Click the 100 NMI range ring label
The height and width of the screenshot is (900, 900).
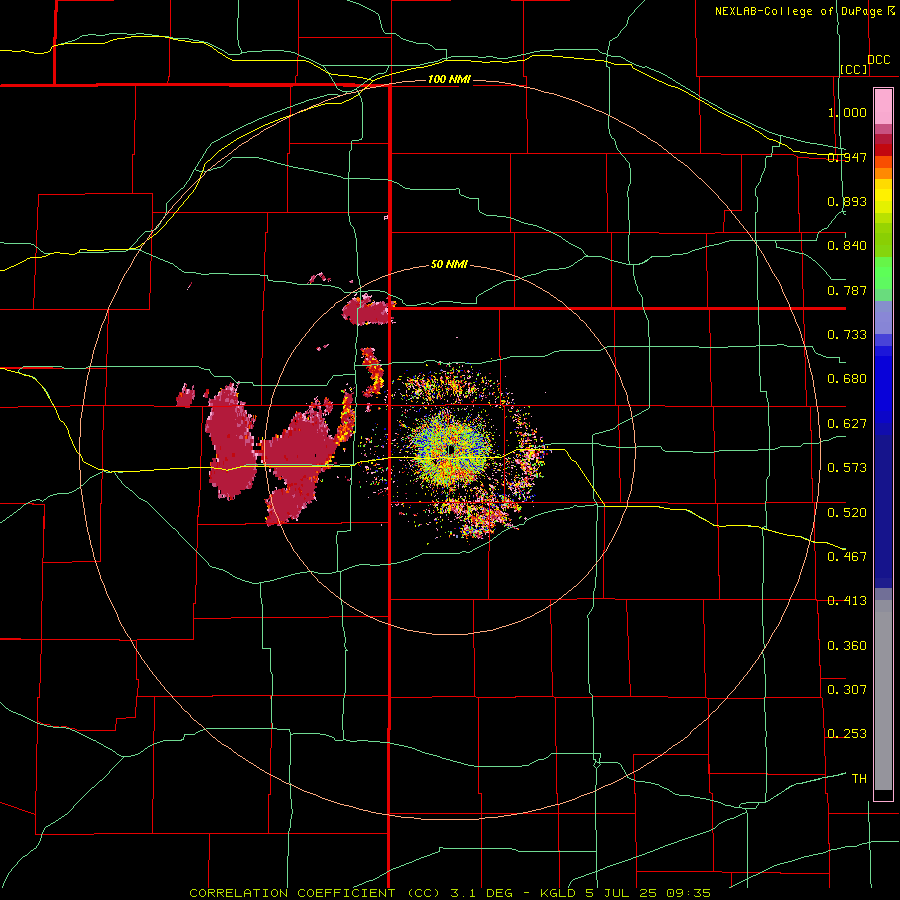tap(449, 79)
